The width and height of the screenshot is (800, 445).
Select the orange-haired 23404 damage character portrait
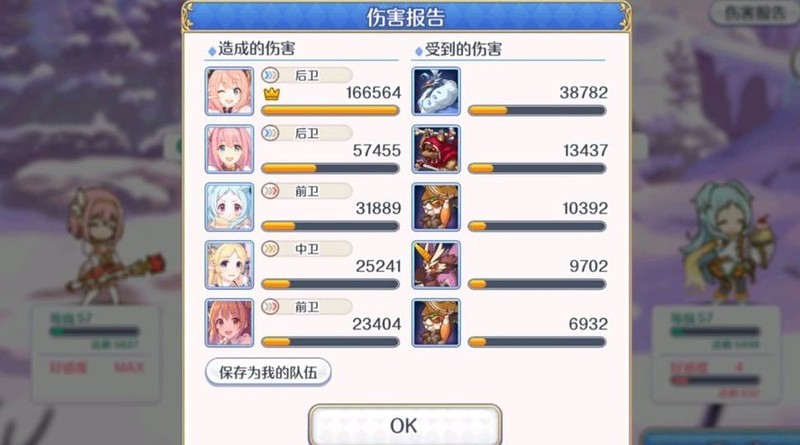(x=229, y=323)
